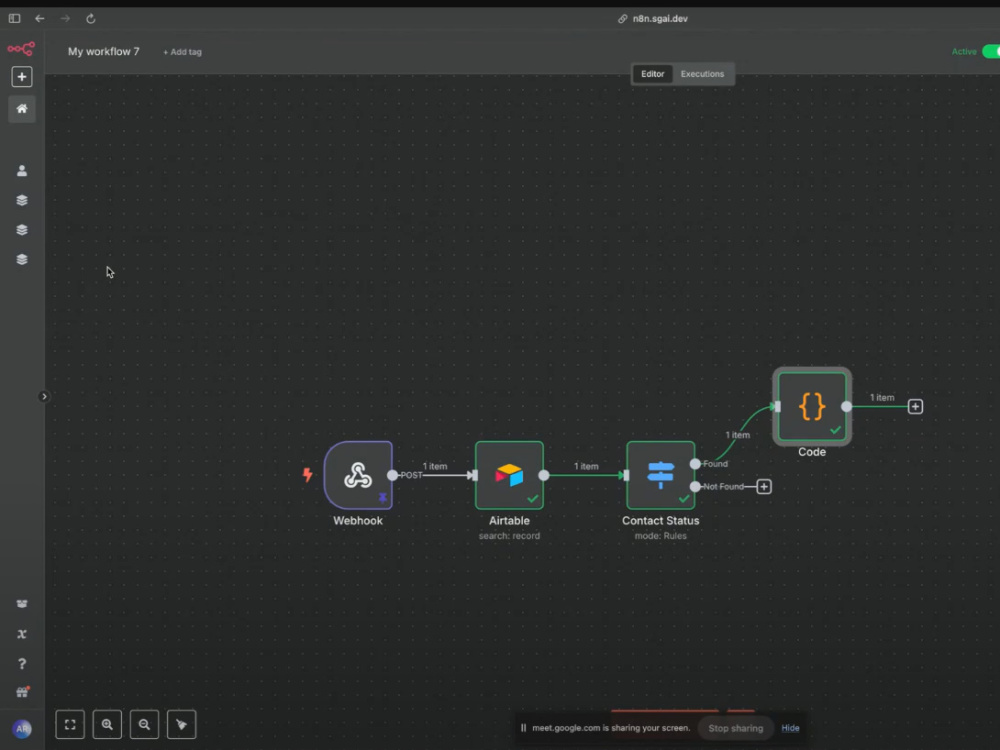Click the browser back arrow
This screenshot has width=1000, height=750.
tap(40, 18)
